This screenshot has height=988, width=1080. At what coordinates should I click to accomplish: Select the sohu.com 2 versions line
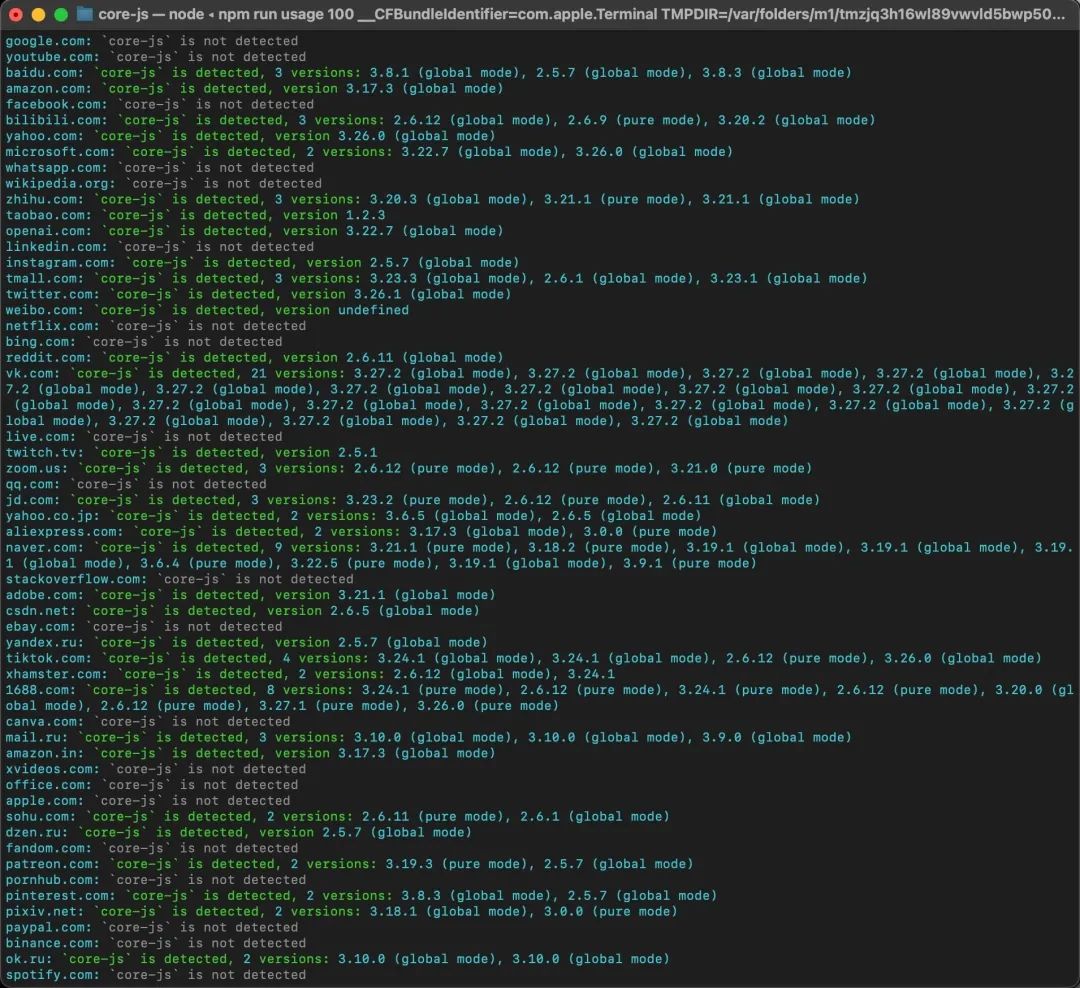[338, 818]
